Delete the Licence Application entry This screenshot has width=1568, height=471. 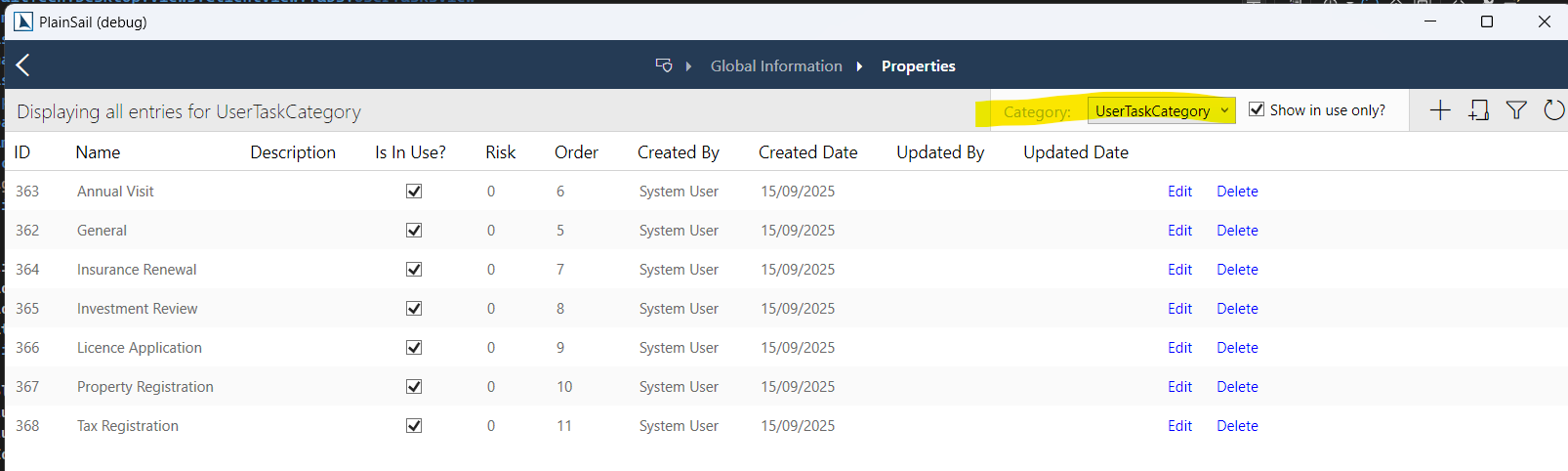pyautogui.click(x=1237, y=348)
